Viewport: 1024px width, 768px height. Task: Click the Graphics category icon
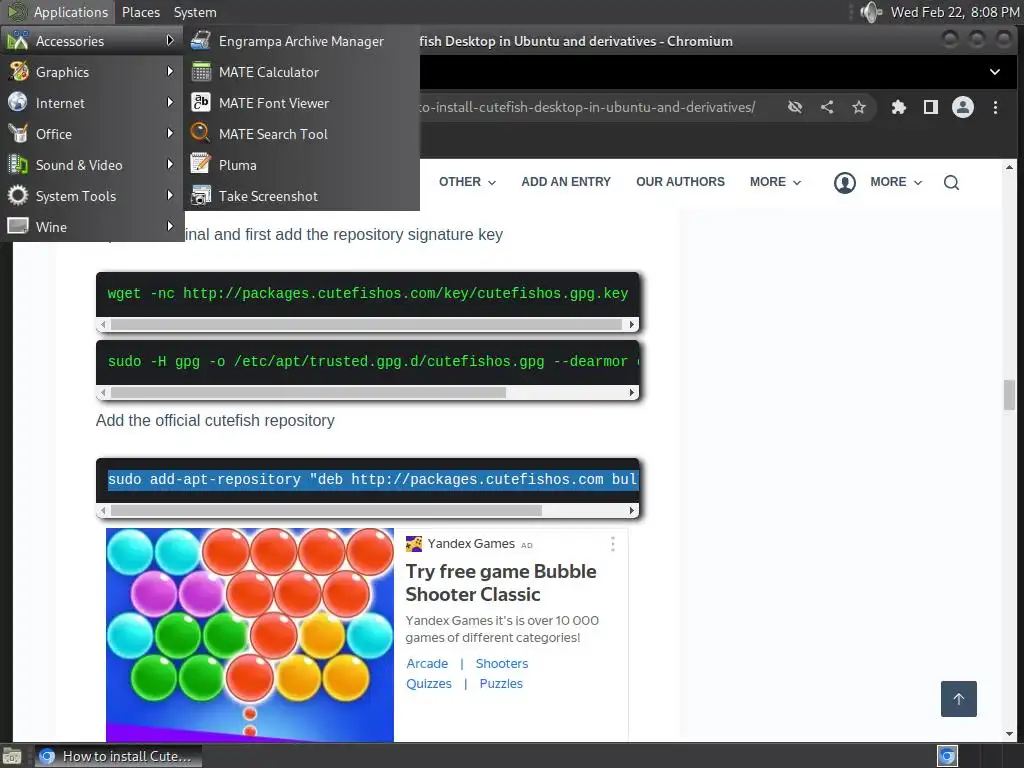pos(18,71)
